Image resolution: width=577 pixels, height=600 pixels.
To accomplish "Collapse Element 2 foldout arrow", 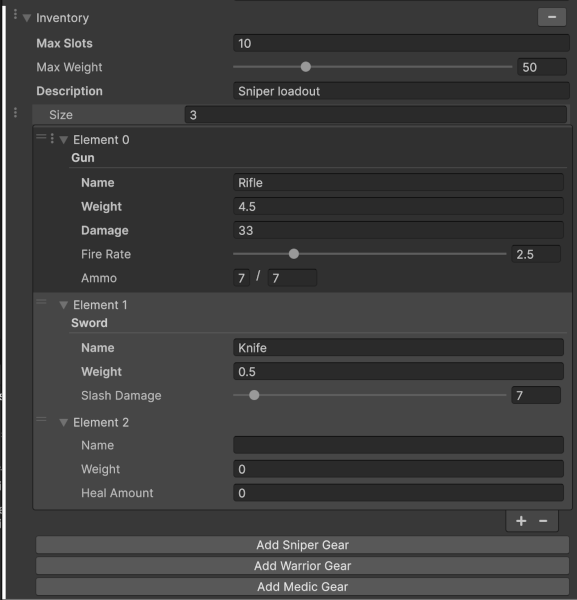I will [x=64, y=422].
